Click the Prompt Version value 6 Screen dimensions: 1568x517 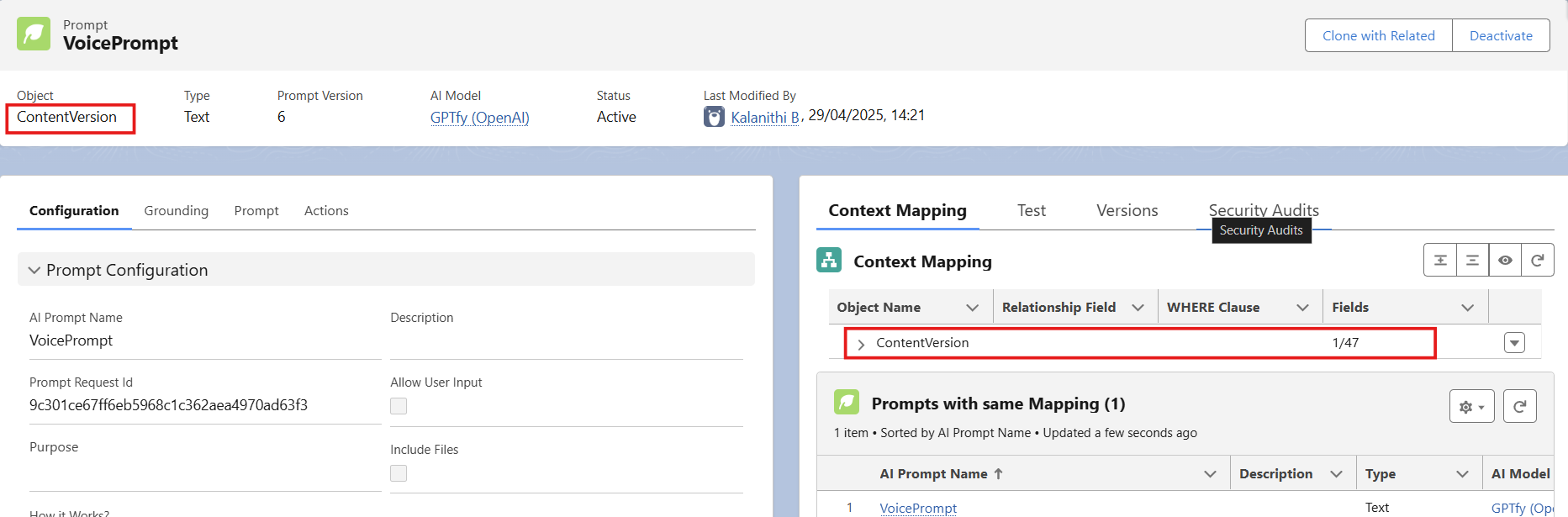pyautogui.click(x=282, y=117)
